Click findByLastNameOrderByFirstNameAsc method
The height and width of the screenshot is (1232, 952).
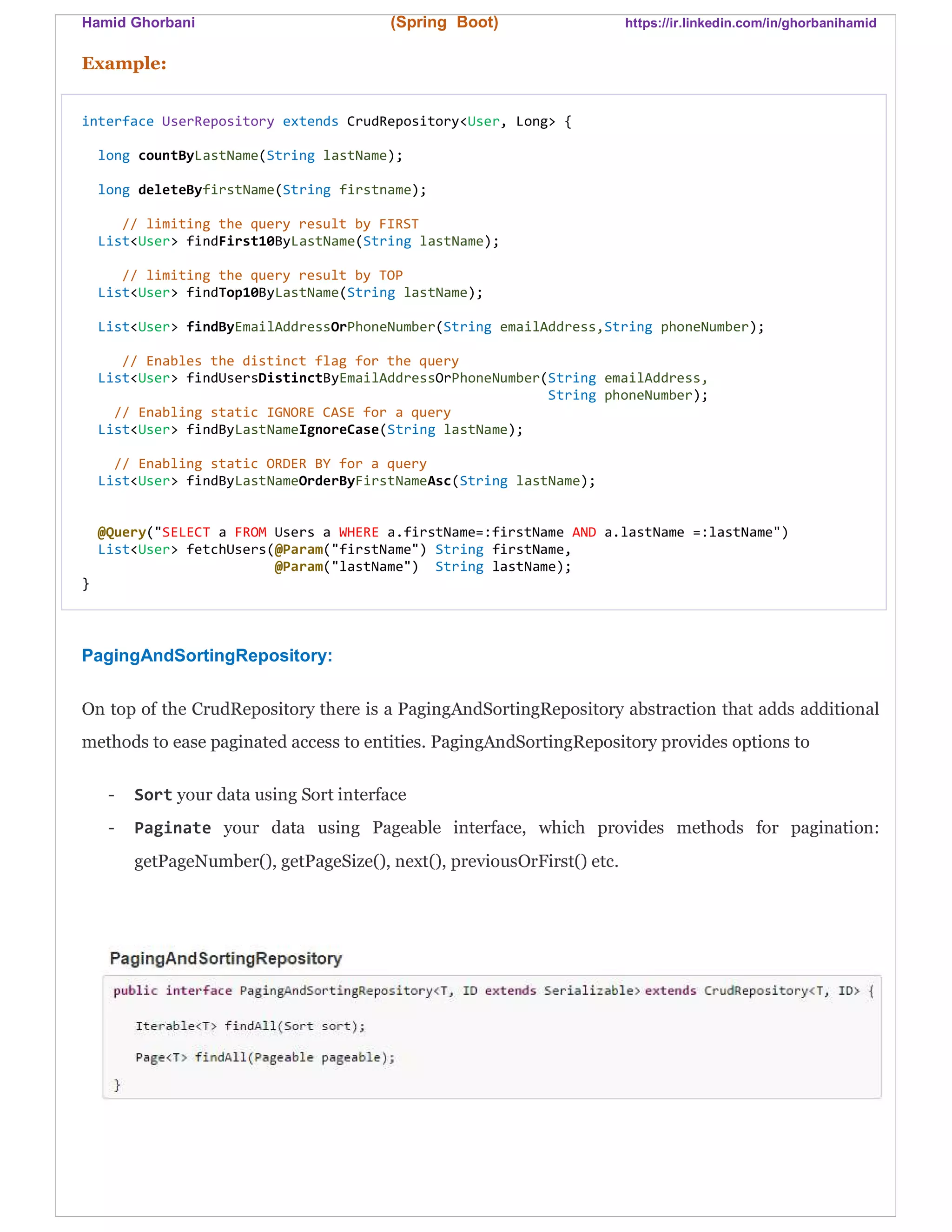pyautogui.click(x=318, y=481)
